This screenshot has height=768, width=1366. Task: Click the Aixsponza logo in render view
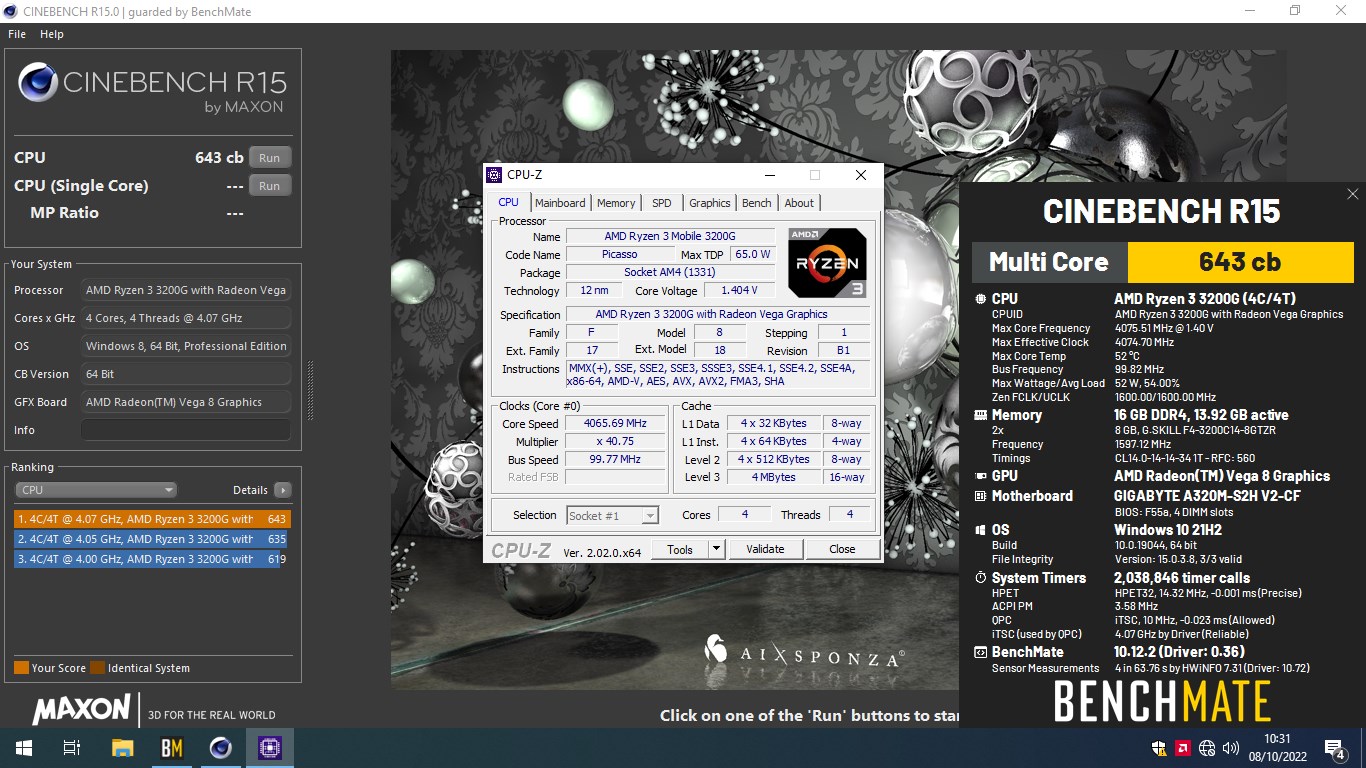tap(805, 653)
